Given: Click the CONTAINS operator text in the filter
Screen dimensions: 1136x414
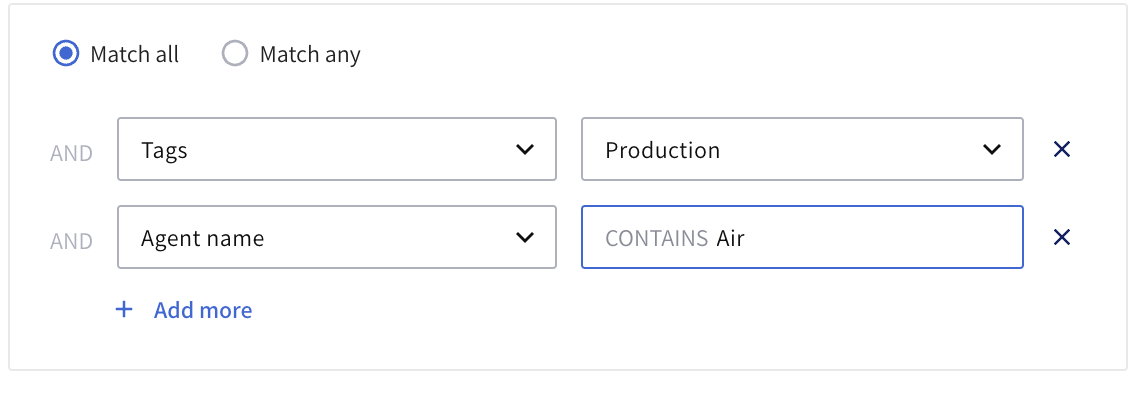Looking at the screenshot, I should coord(656,238).
